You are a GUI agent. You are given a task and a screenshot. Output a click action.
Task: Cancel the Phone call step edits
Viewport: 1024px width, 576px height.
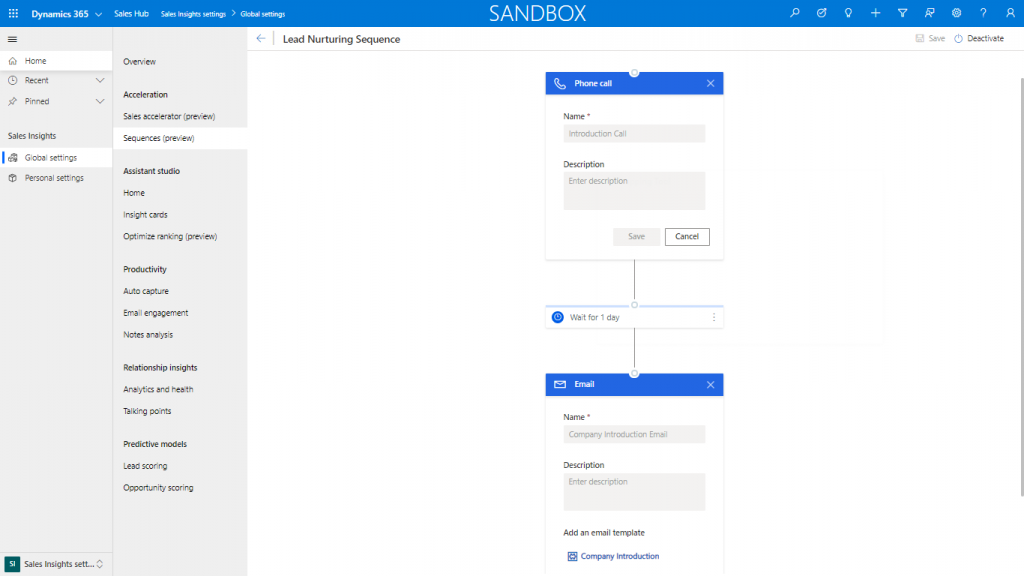687,236
